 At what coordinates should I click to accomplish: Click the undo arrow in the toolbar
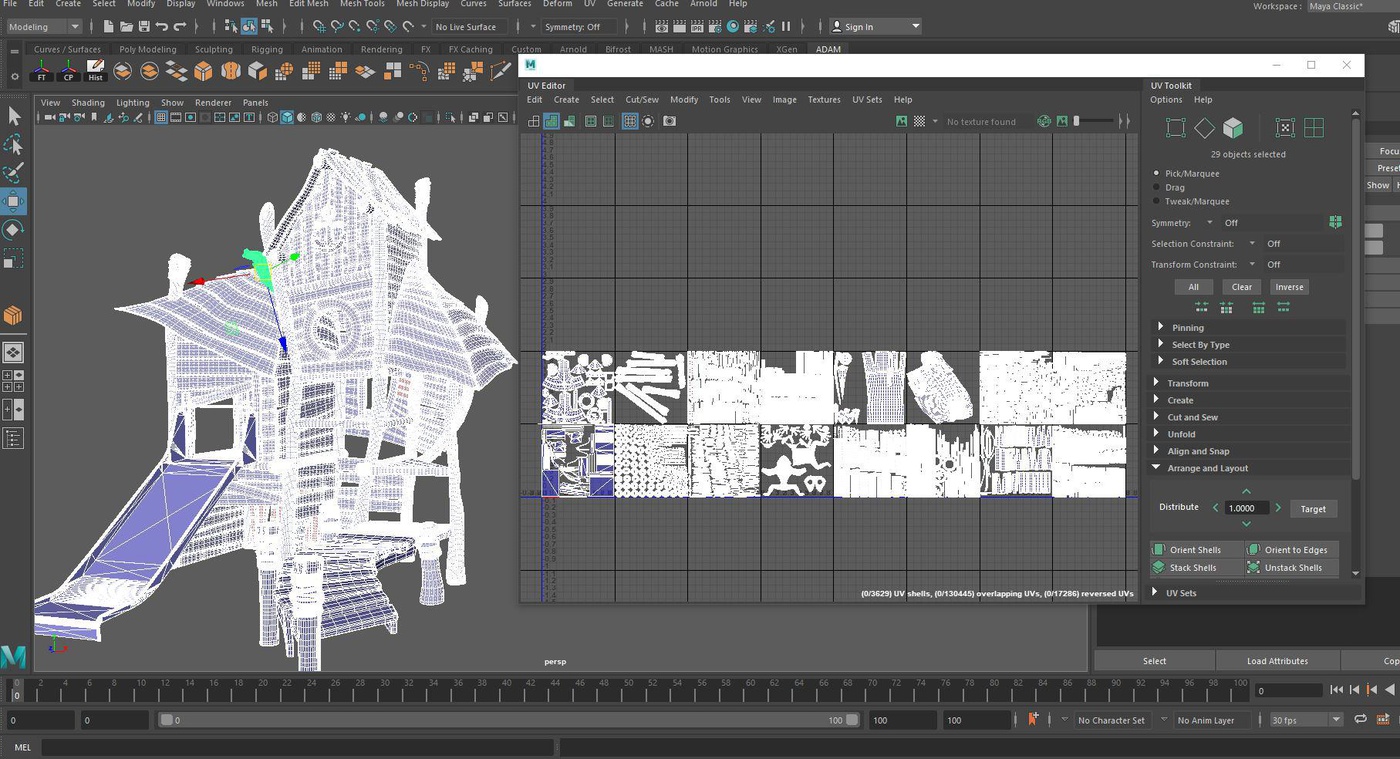(162, 27)
